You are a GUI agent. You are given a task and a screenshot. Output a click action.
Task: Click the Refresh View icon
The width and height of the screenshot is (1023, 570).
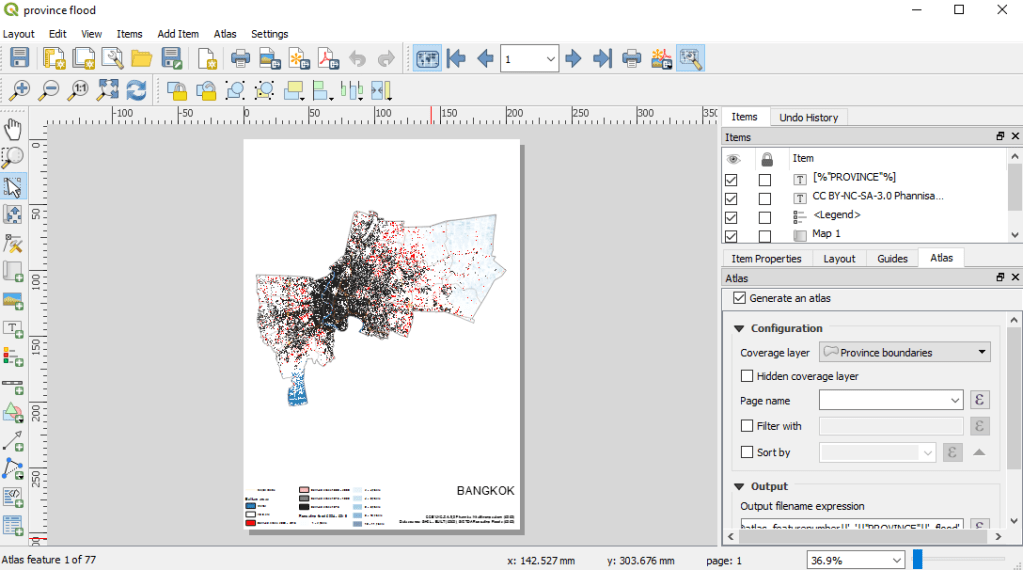[137, 91]
